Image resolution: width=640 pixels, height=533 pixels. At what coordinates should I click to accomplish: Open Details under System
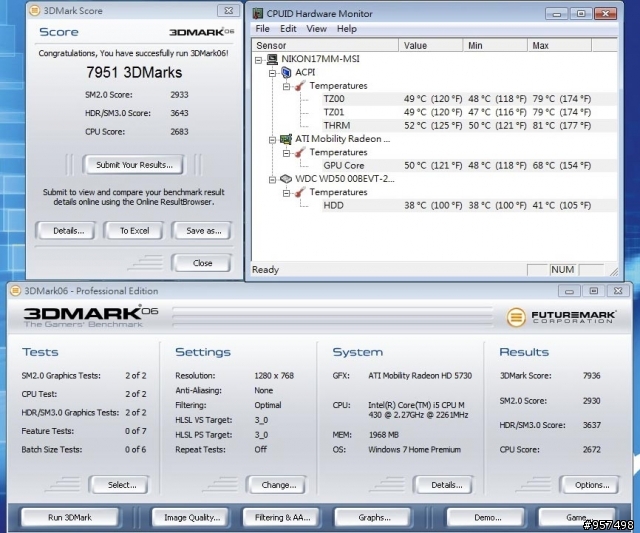(x=444, y=485)
